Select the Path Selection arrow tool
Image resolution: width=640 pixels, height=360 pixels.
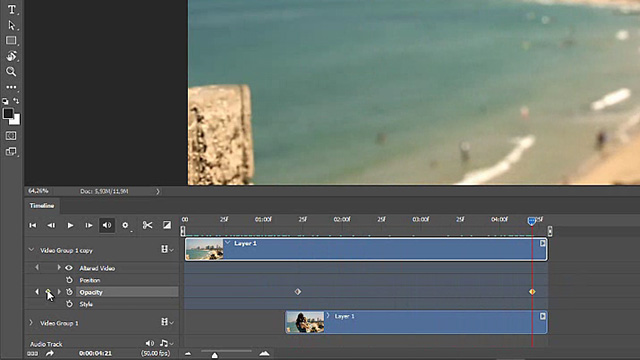point(11,25)
